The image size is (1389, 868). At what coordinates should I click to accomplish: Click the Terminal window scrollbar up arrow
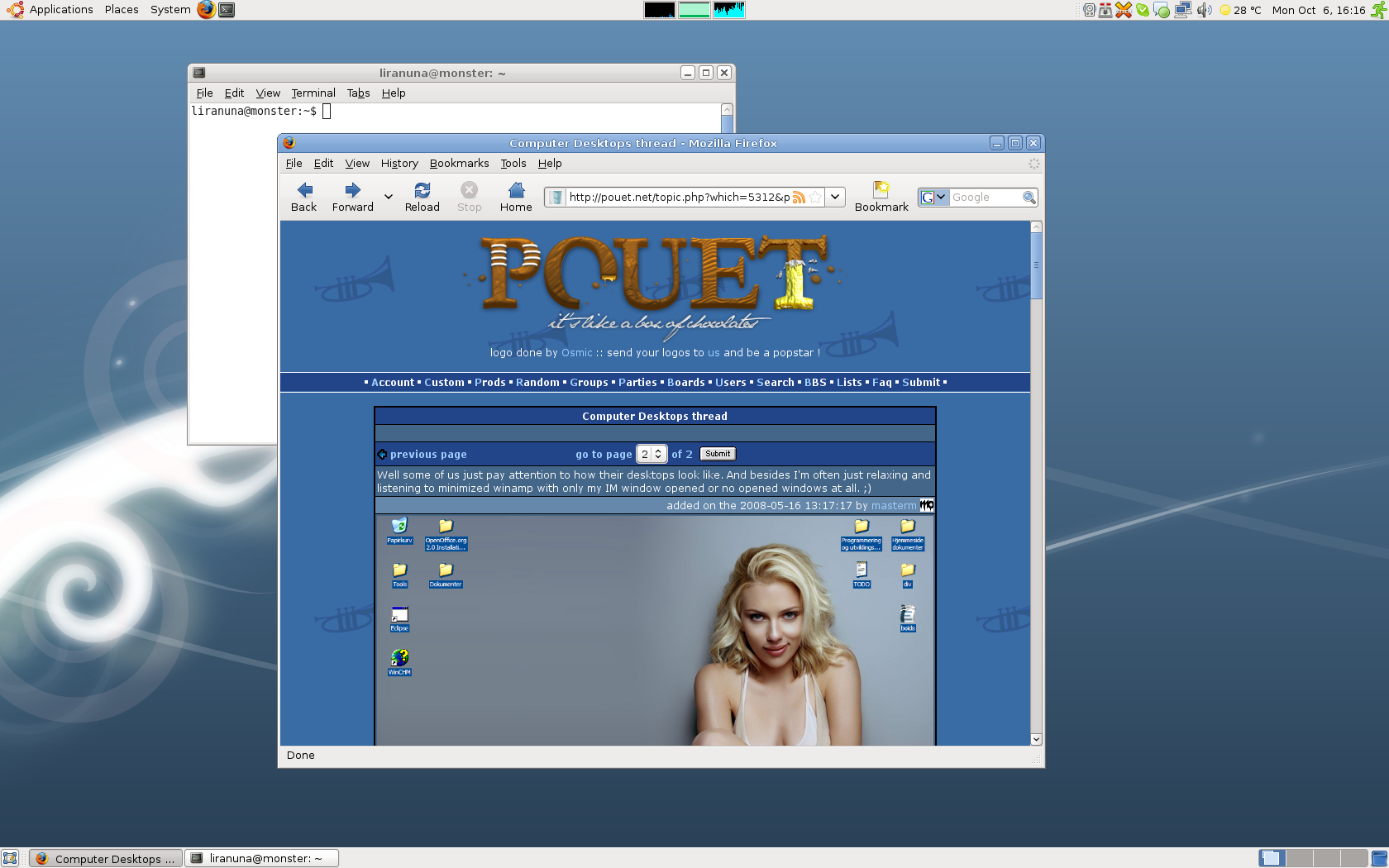727,109
